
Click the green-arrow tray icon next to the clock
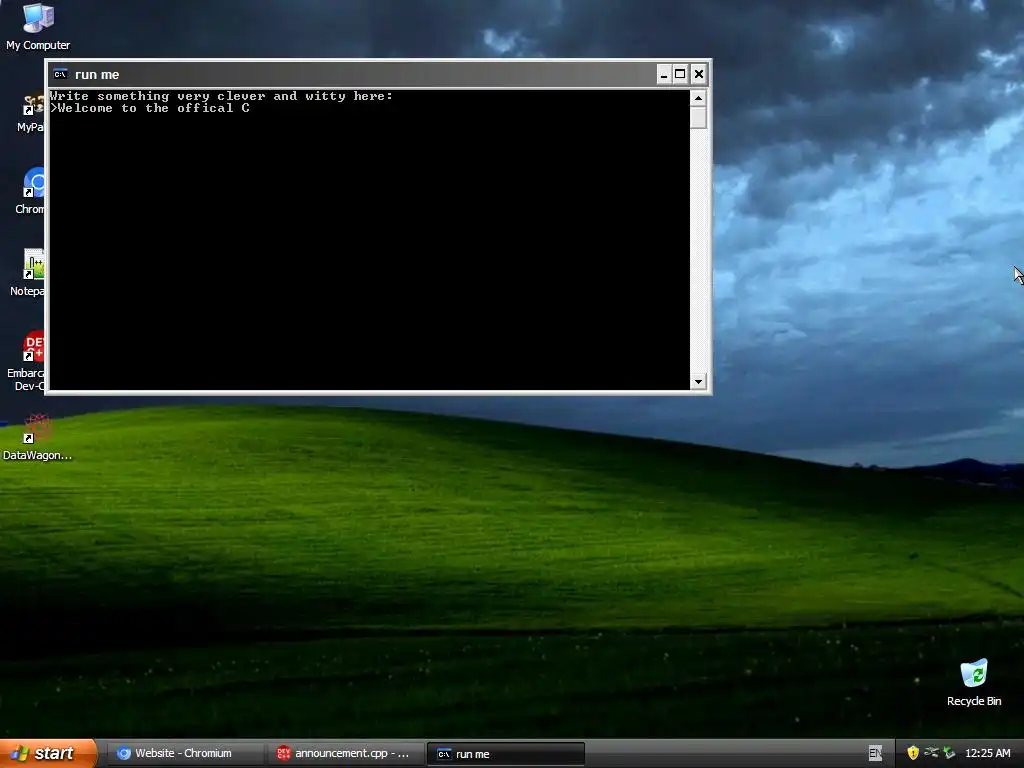pos(949,753)
